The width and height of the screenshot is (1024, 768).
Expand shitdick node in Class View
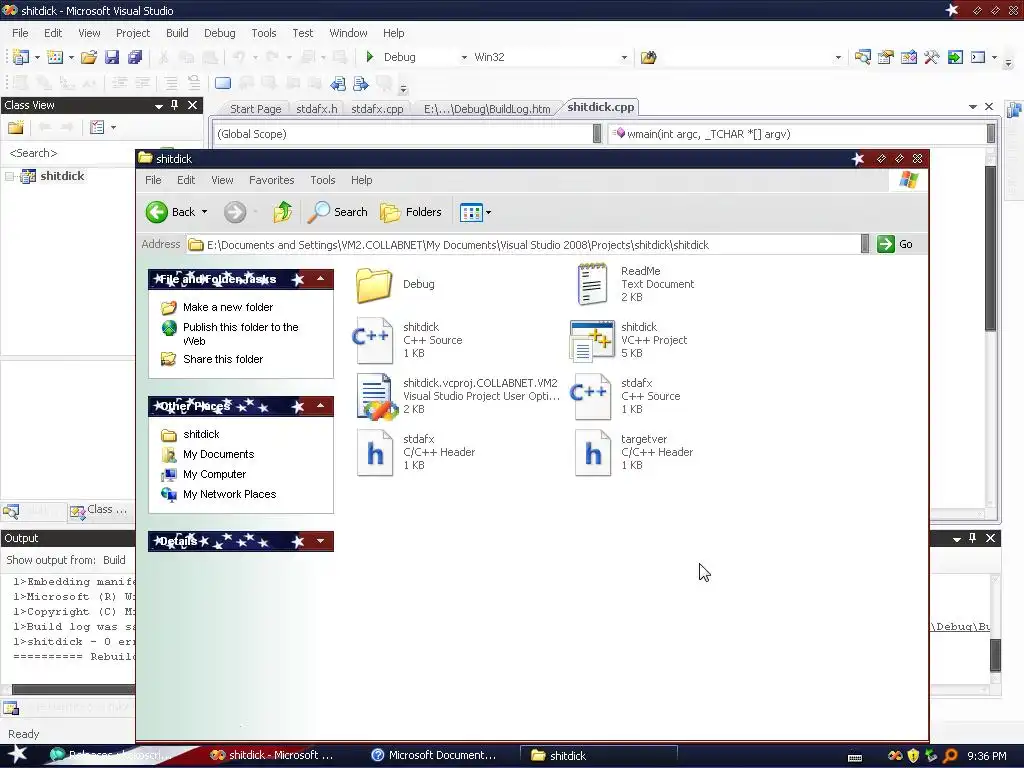pos(10,176)
